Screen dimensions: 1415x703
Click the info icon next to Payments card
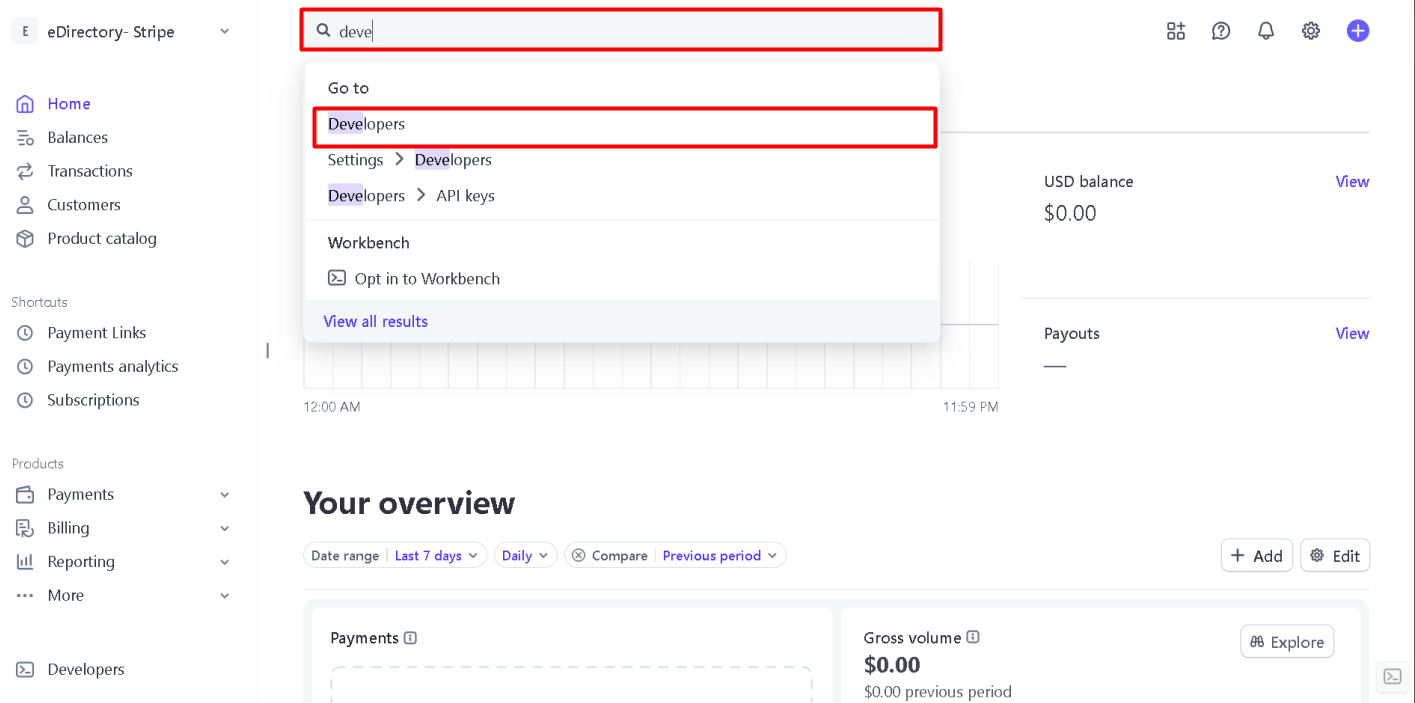(x=410, y=638)
